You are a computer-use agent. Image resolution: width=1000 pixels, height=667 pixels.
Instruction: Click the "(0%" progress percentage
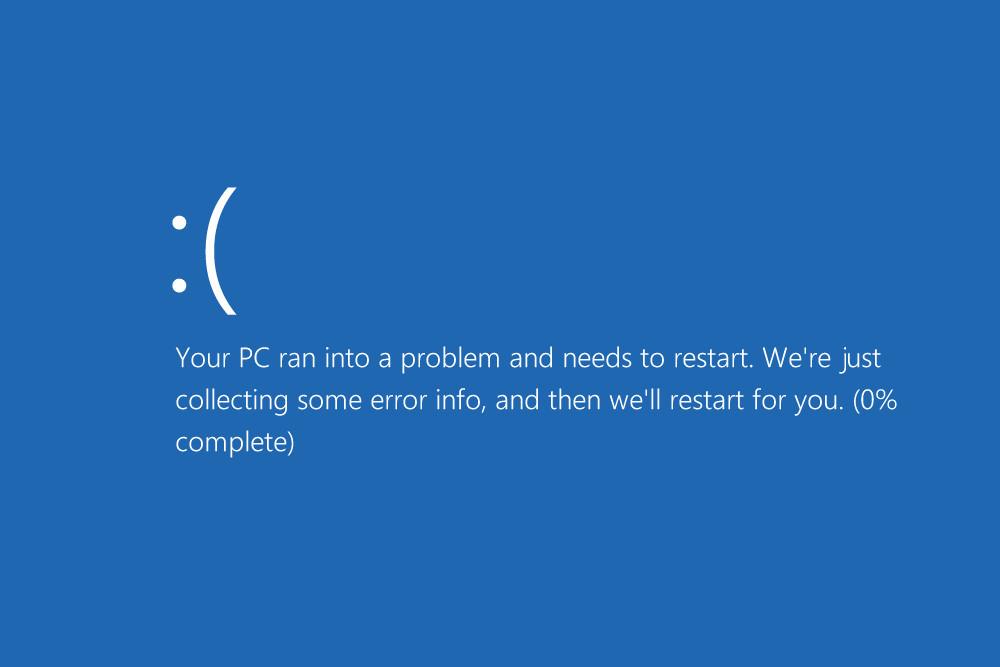pos(877,401)
